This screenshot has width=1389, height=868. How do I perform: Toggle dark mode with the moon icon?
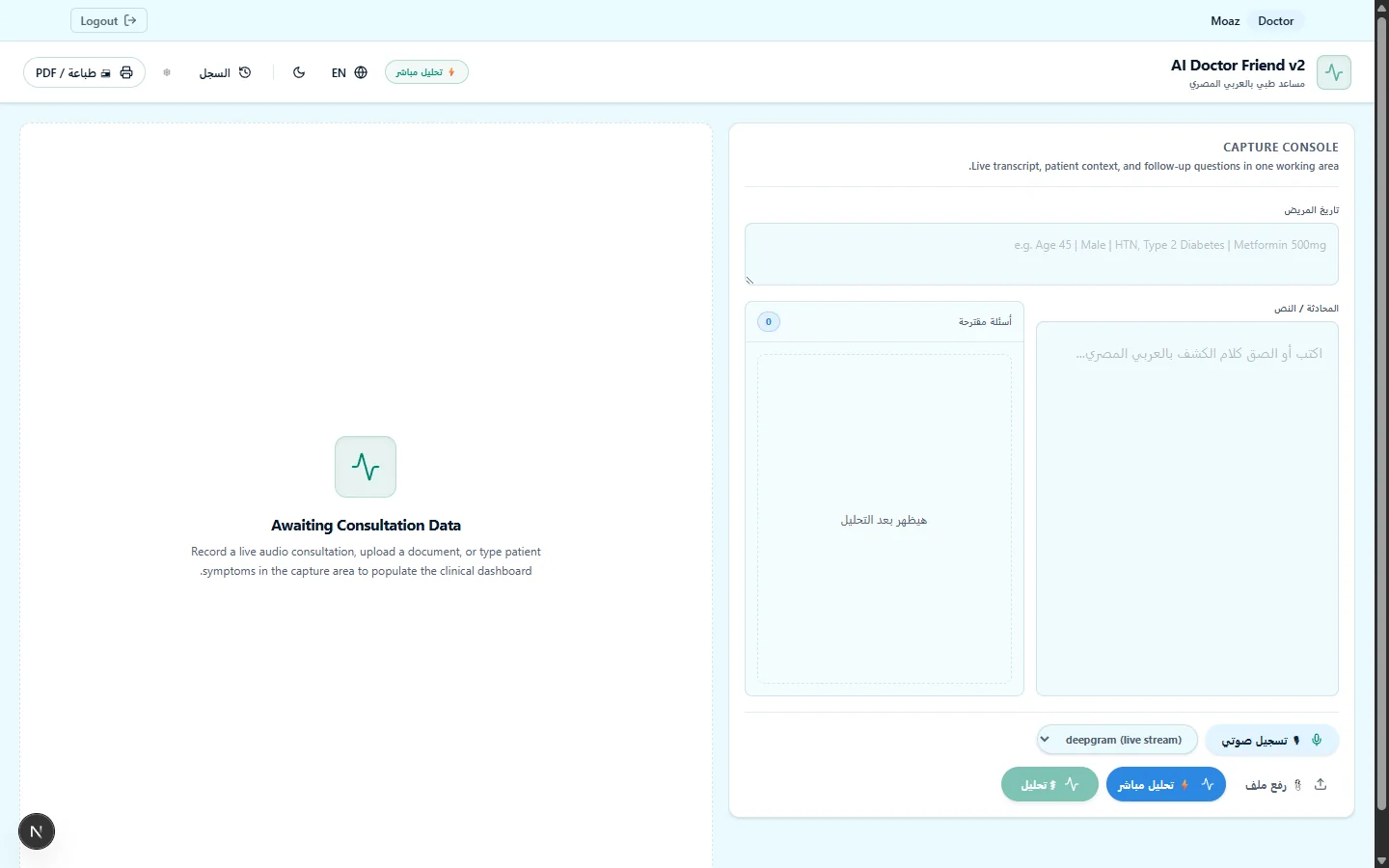point(299,72)
